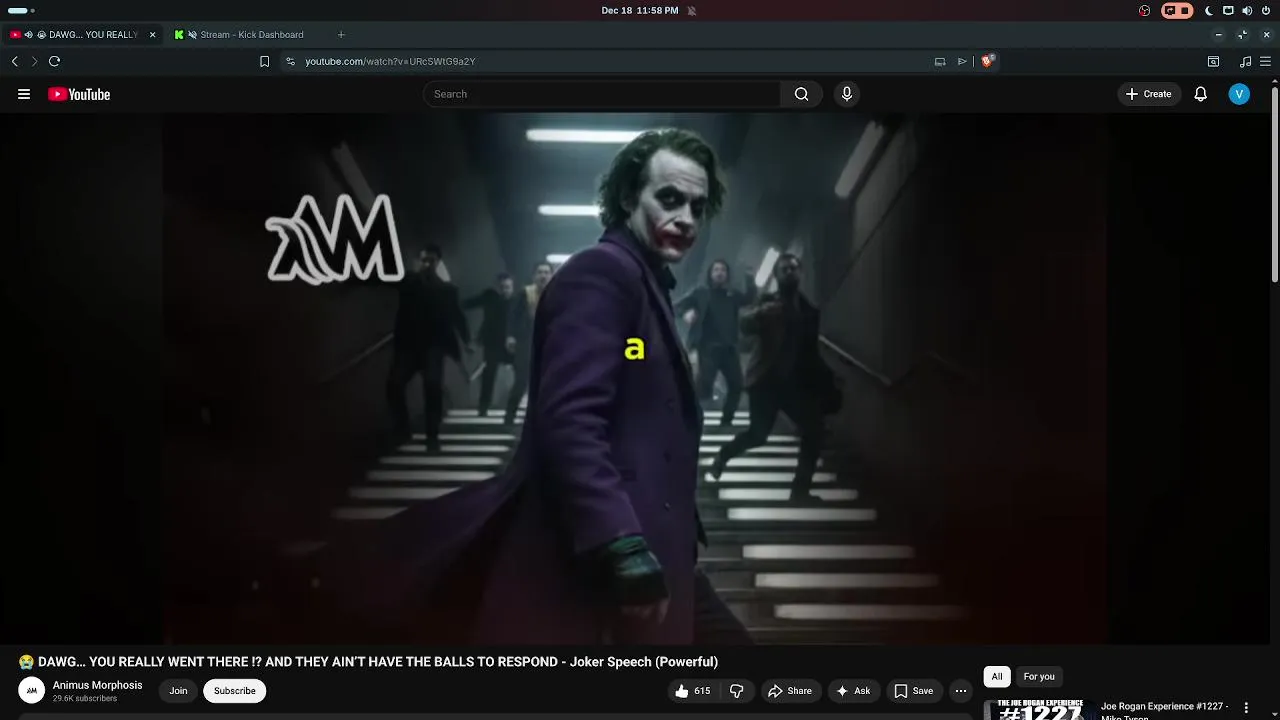Mute tab via audio icon on YouTube tab

pos(29,35)
